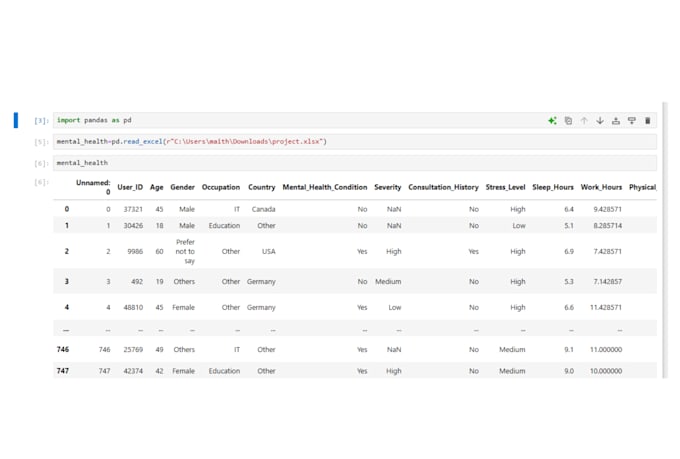Viewport: 680px width, 459px height.
Task: Move the selected cell up
Action: click(x=584, y=121)
